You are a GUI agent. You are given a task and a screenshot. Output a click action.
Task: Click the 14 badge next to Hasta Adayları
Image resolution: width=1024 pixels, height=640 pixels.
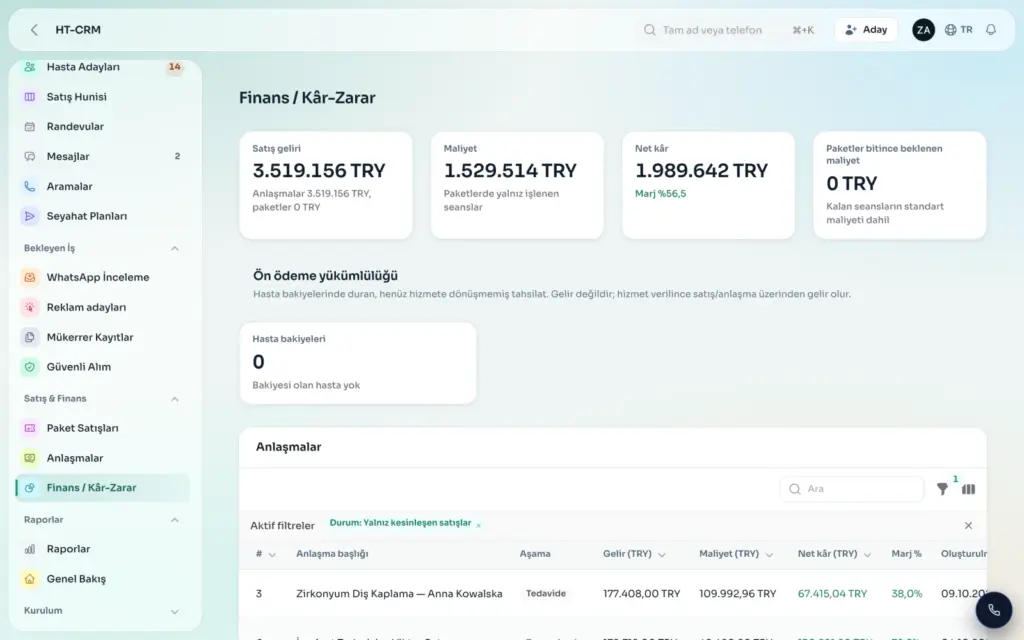(x=174, y=67)
